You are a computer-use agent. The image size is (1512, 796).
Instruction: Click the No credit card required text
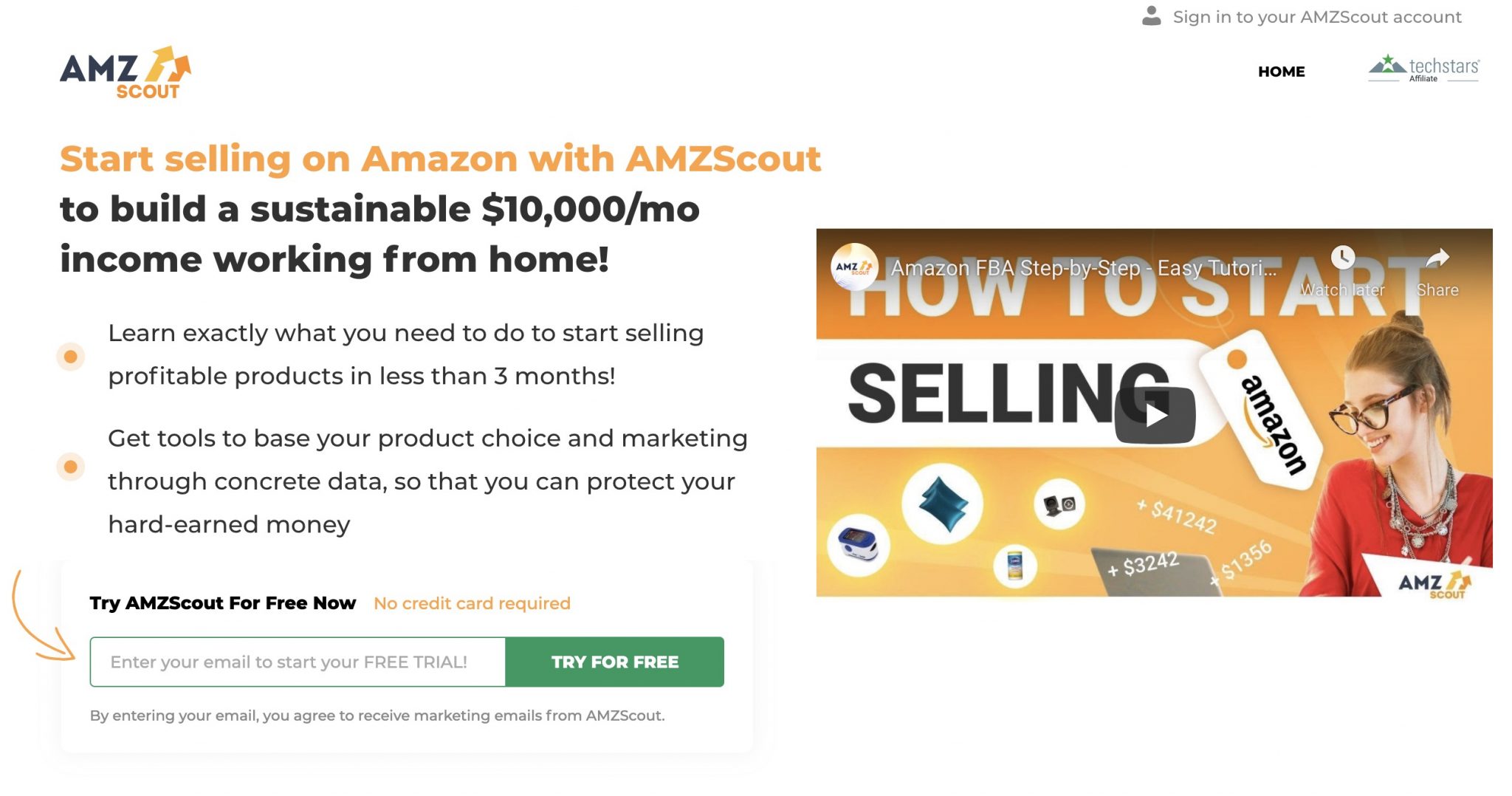pyautogui.click(x=472, y=603)
